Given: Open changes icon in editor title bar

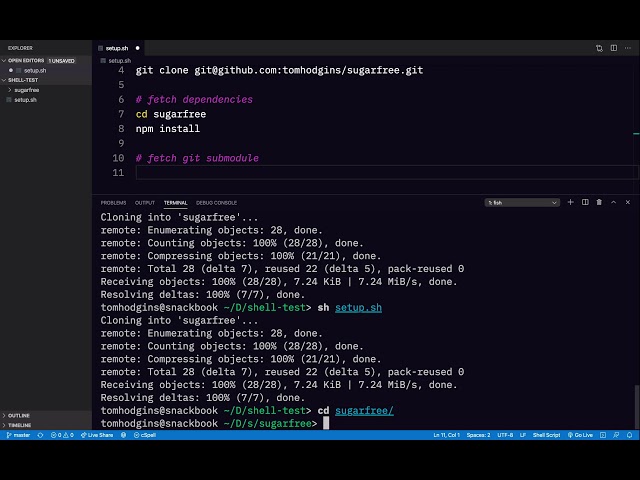Looking at the screenshot, I should click(x=599, y=48).
